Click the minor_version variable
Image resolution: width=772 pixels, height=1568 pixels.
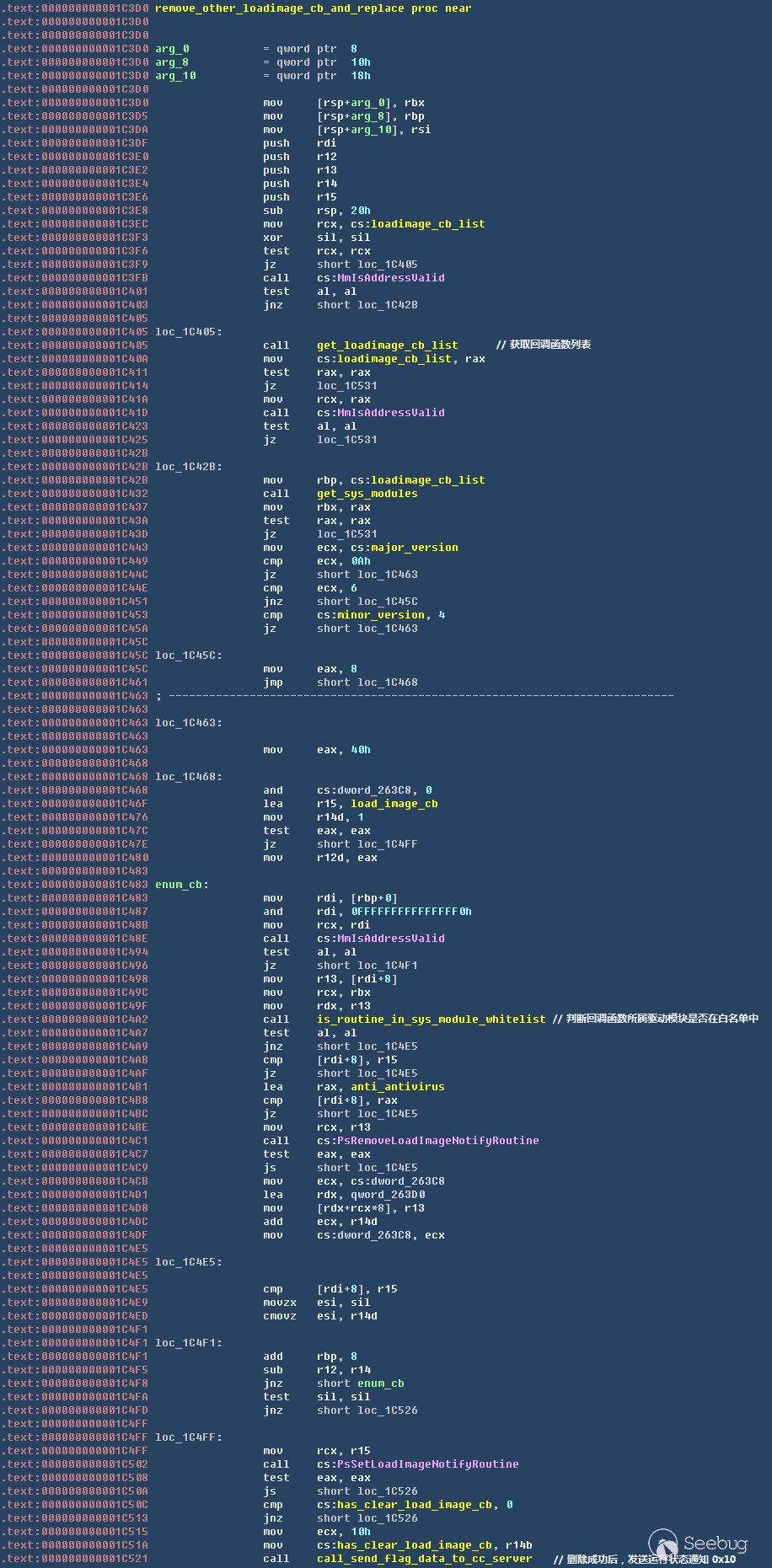pyautogui.click(x=381, y=615)
